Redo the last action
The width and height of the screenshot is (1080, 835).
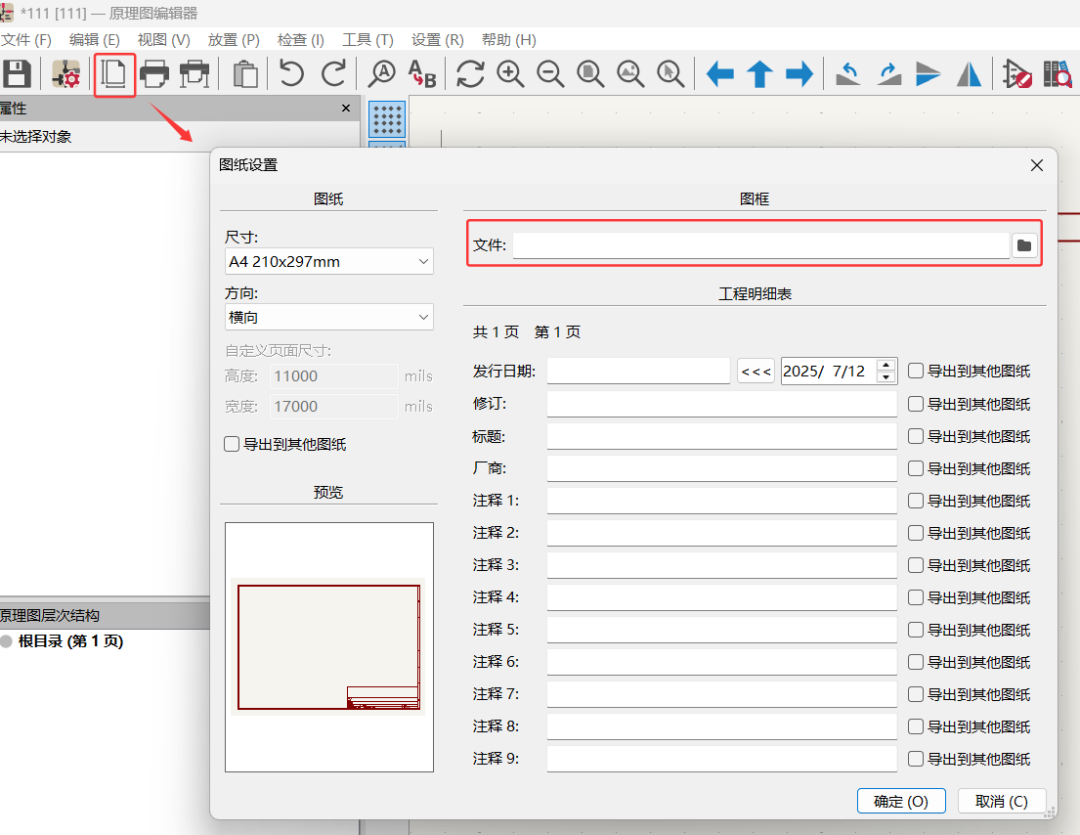pos(334,74)
